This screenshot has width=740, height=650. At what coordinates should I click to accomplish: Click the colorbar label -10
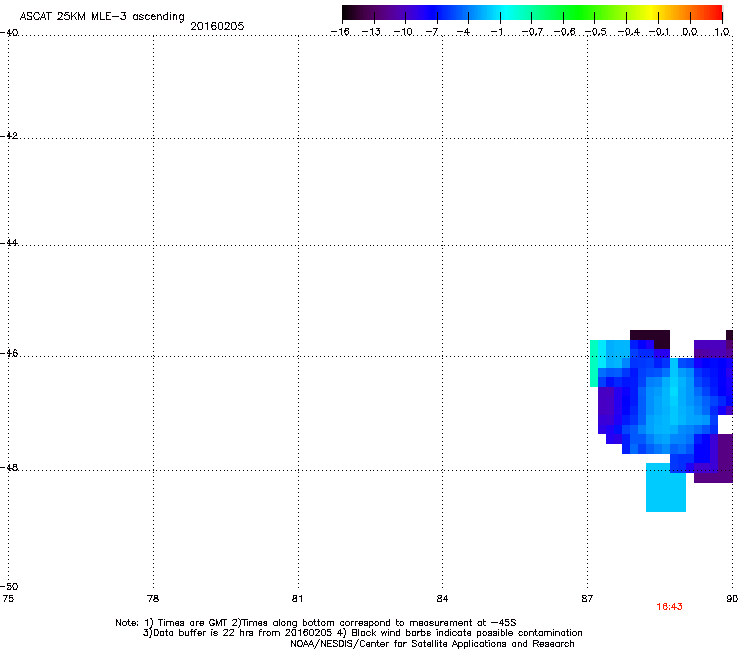click(x=403, y=32)
